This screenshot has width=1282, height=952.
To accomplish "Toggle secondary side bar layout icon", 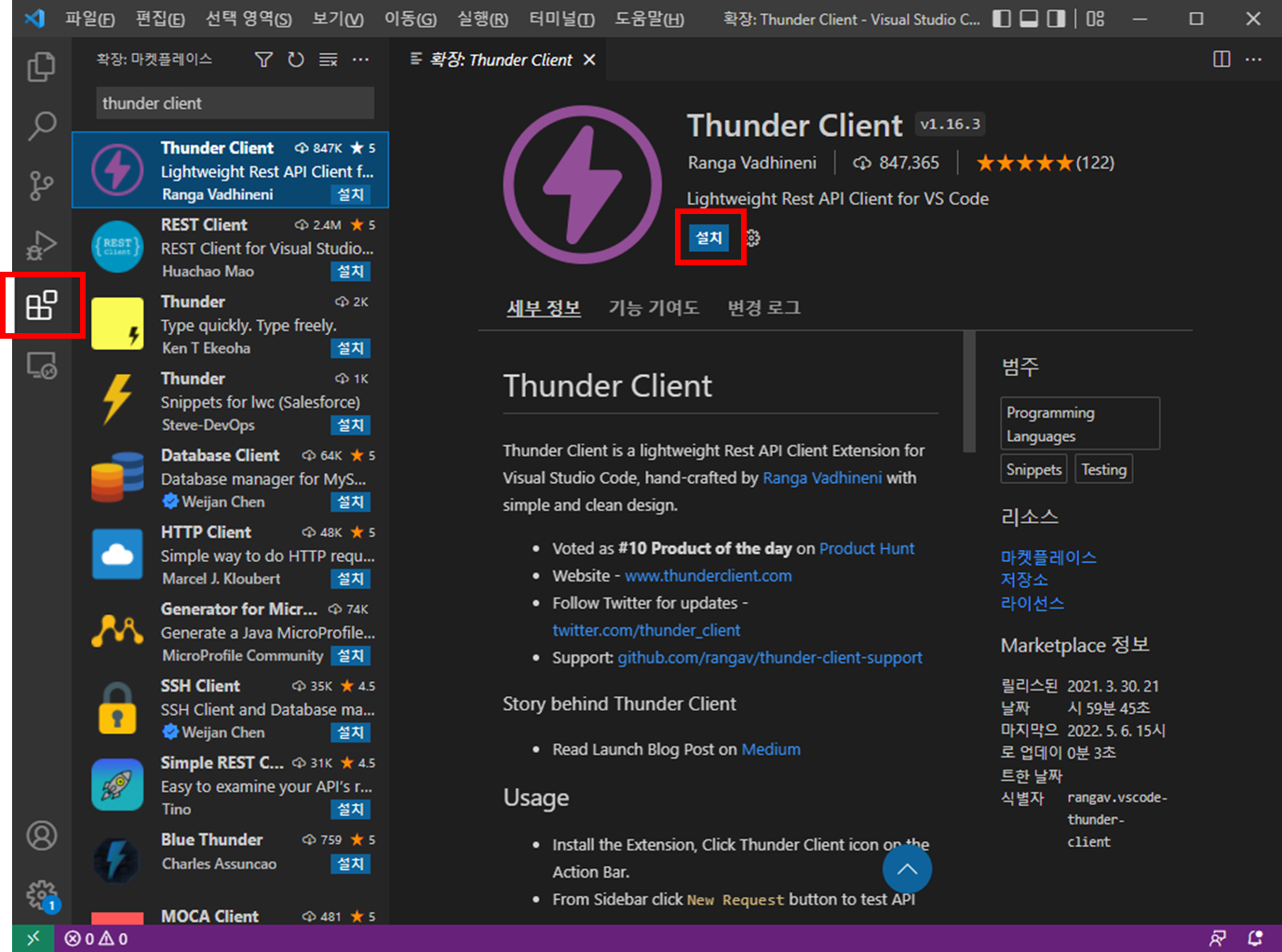I will pos(1056,19).
